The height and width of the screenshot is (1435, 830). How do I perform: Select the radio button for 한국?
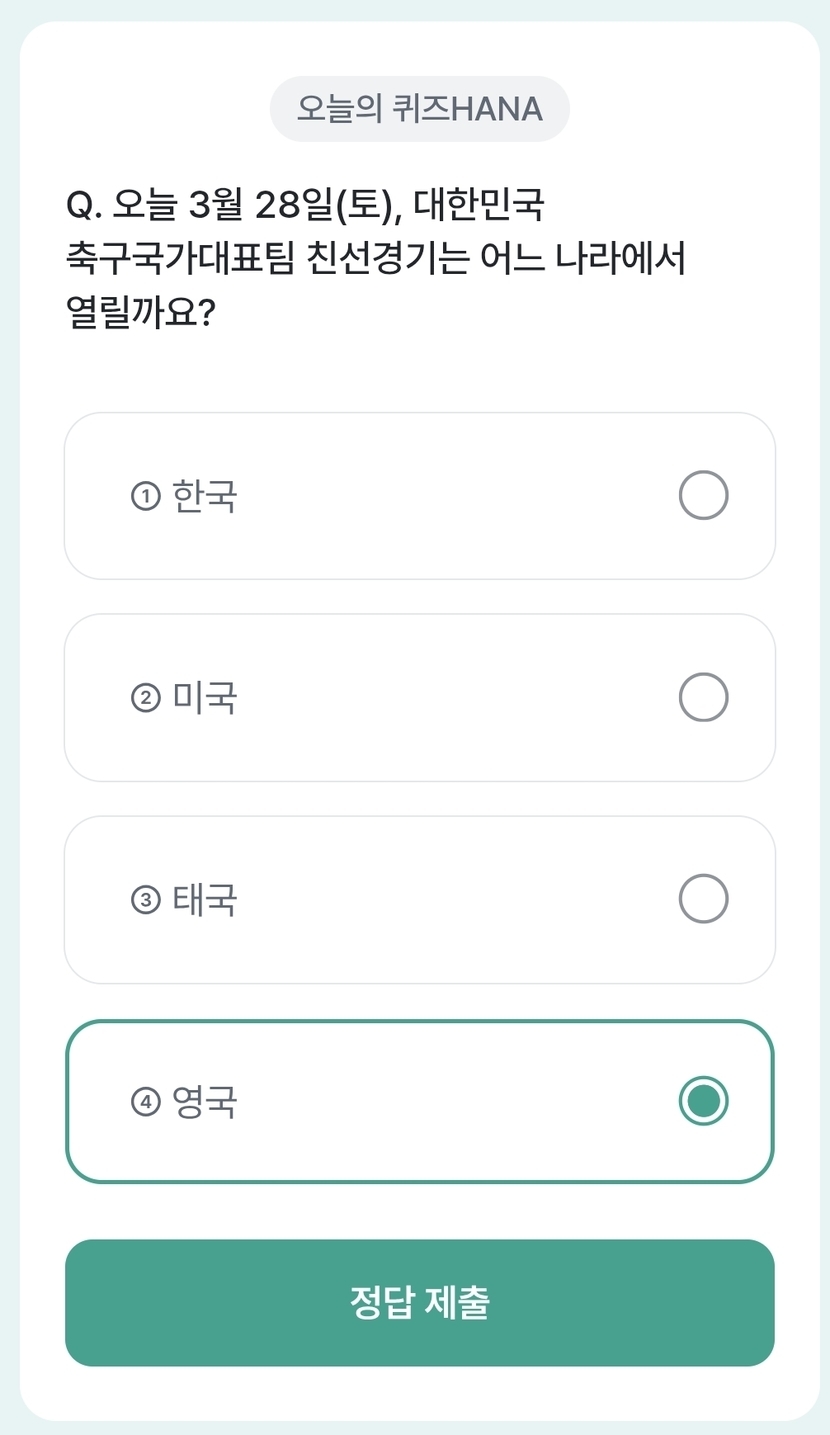click(x=703, y=496)
